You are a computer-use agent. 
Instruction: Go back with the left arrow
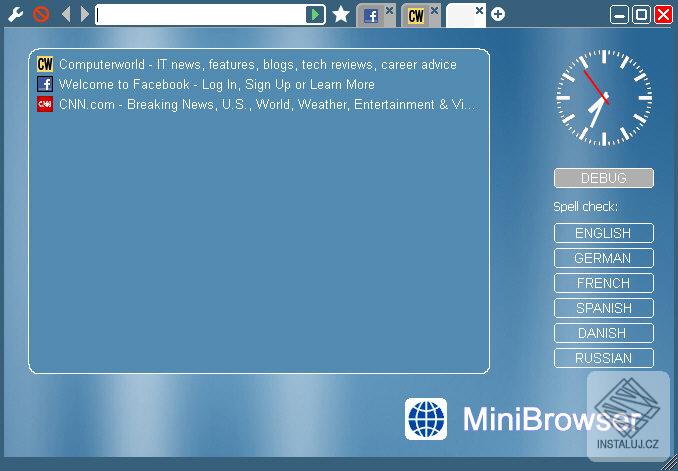point(66,14)
